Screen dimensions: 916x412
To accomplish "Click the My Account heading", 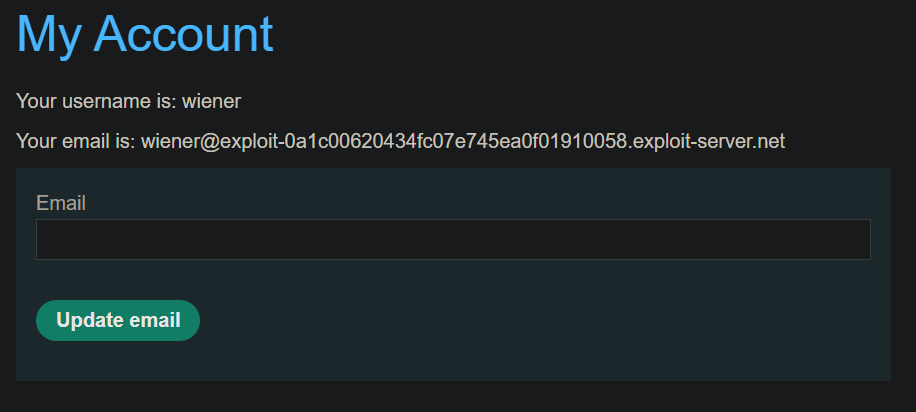I will coord(145,34).
